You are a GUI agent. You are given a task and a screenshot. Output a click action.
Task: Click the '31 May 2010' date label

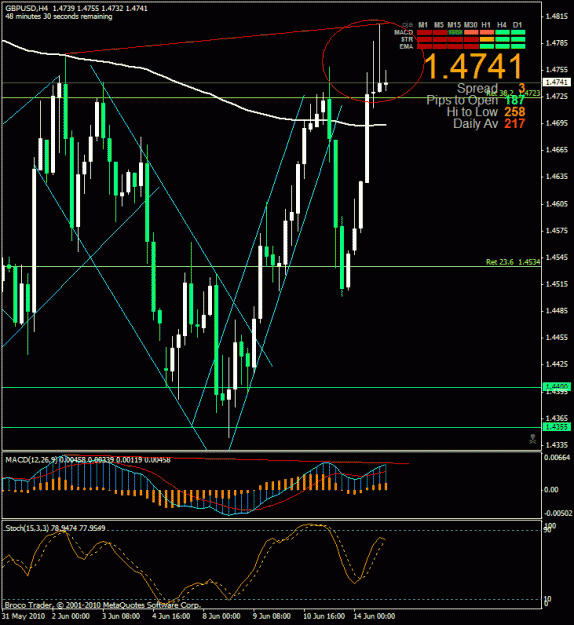coord(24,616)
